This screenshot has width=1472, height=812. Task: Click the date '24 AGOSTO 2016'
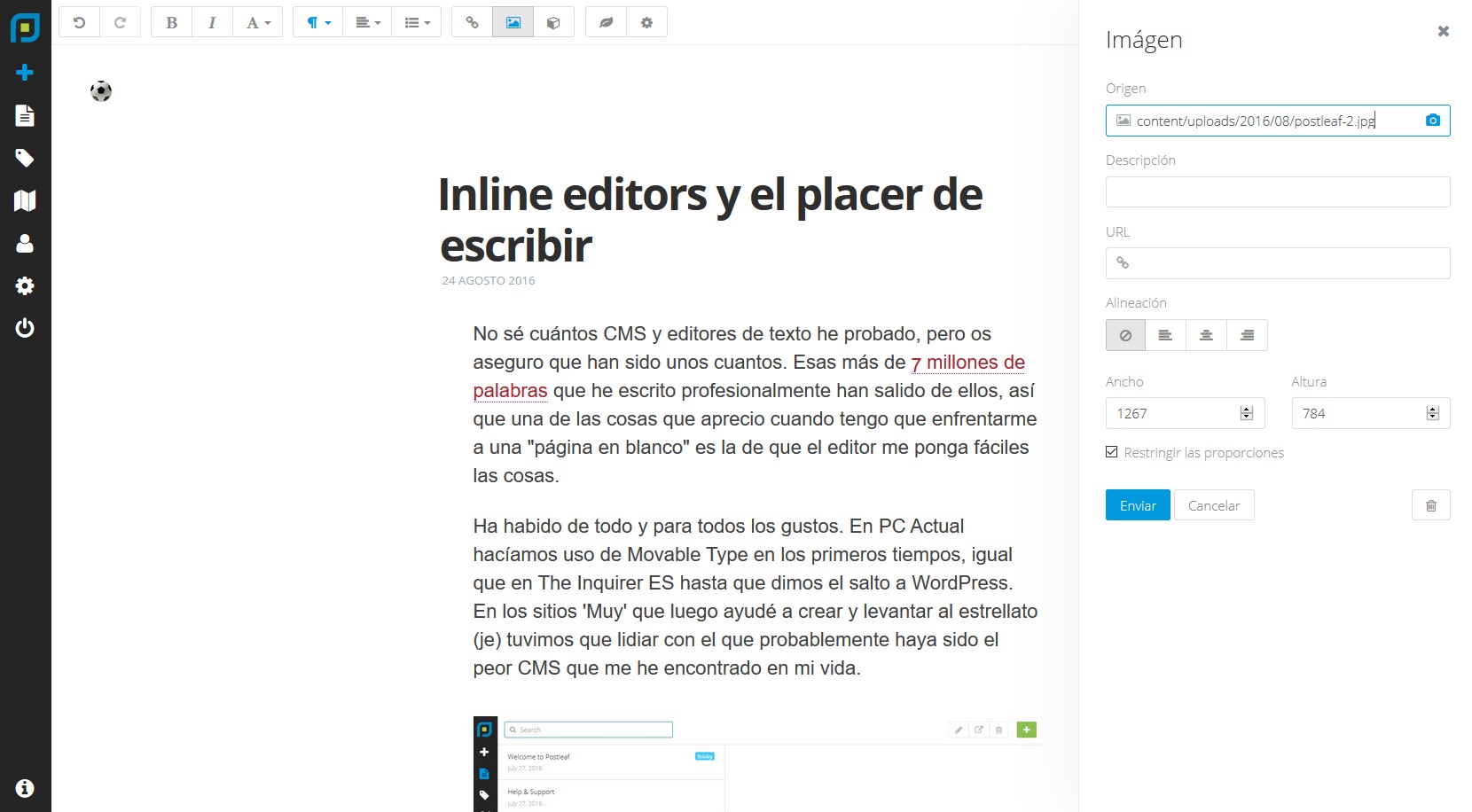point(489,281)
